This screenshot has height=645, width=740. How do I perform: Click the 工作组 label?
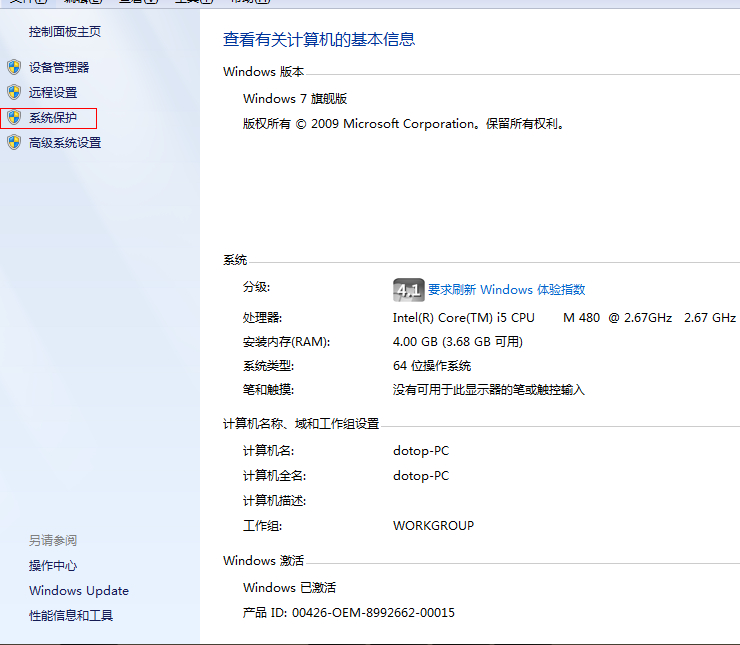pos(262,526)
